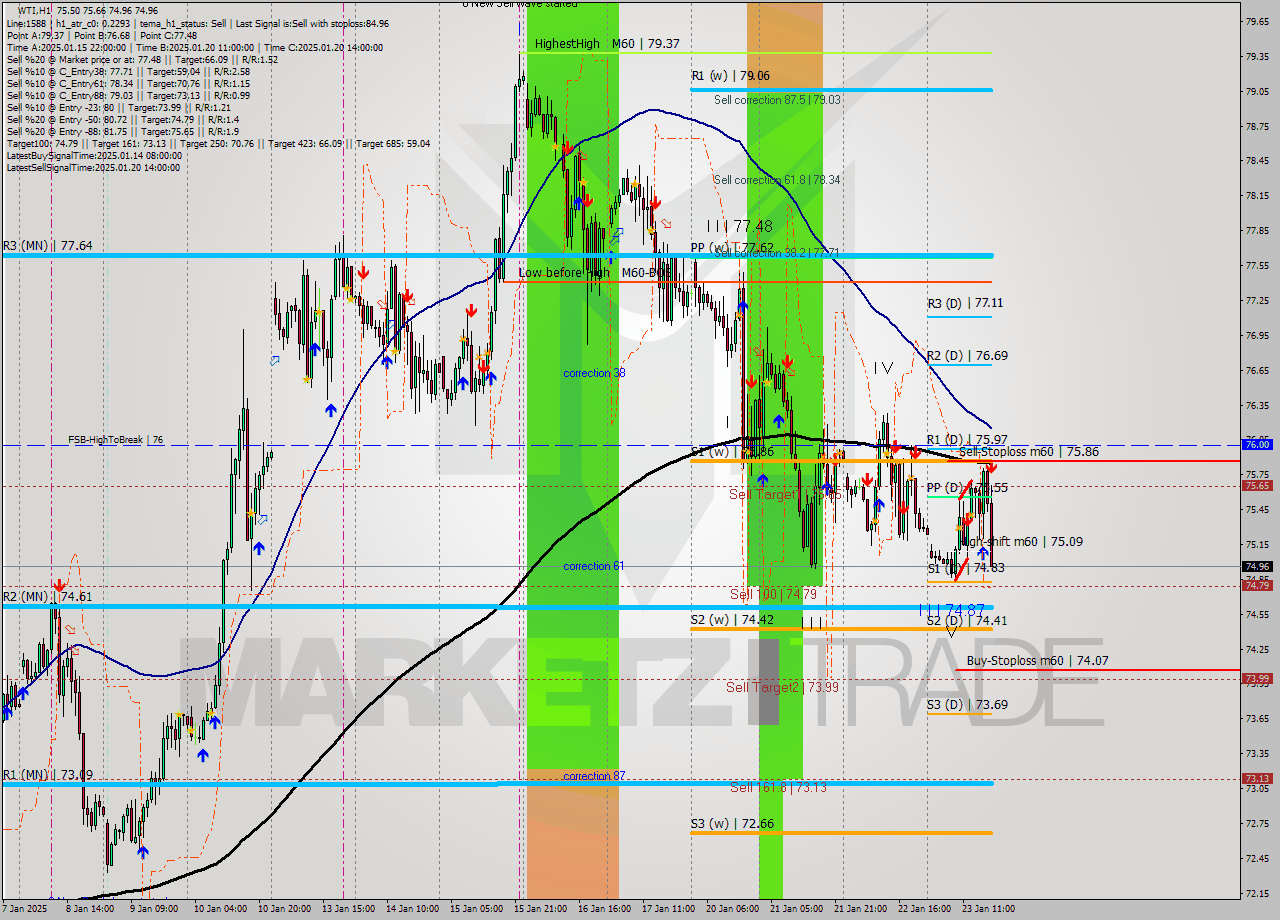Click the R3 (MN) | 77.64 label

(x=48, y=245)
